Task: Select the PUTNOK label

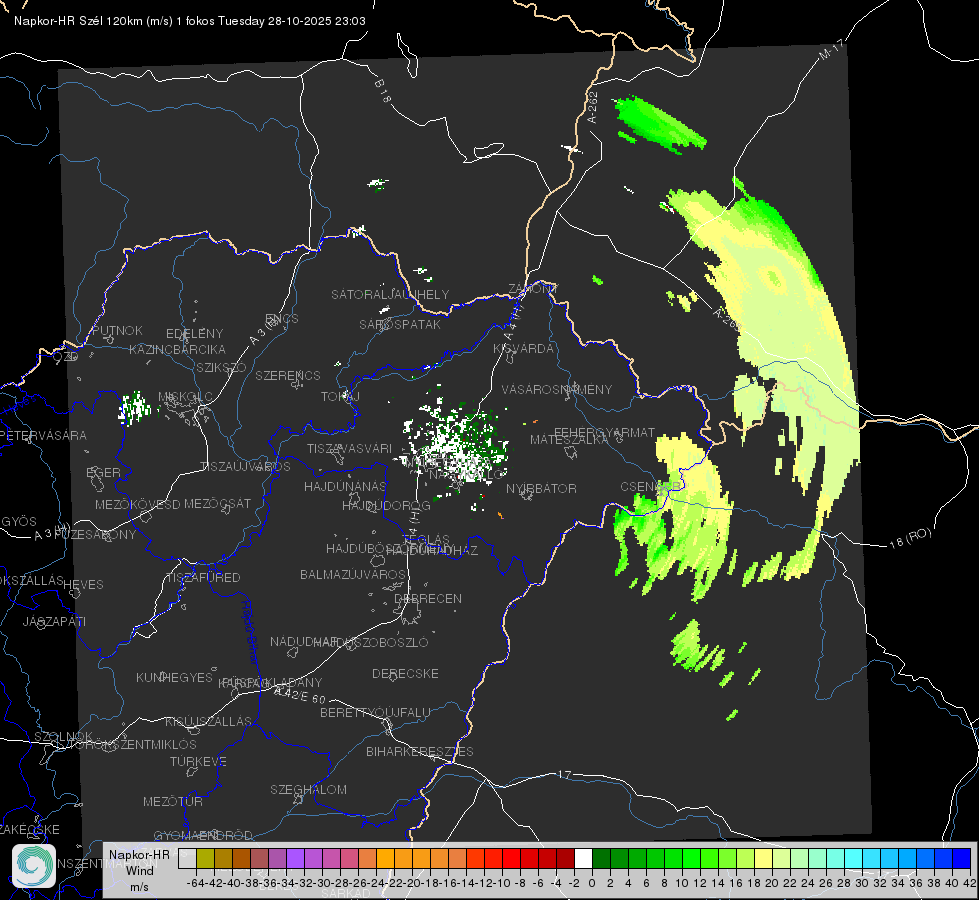Action: [x=117, y=330]
